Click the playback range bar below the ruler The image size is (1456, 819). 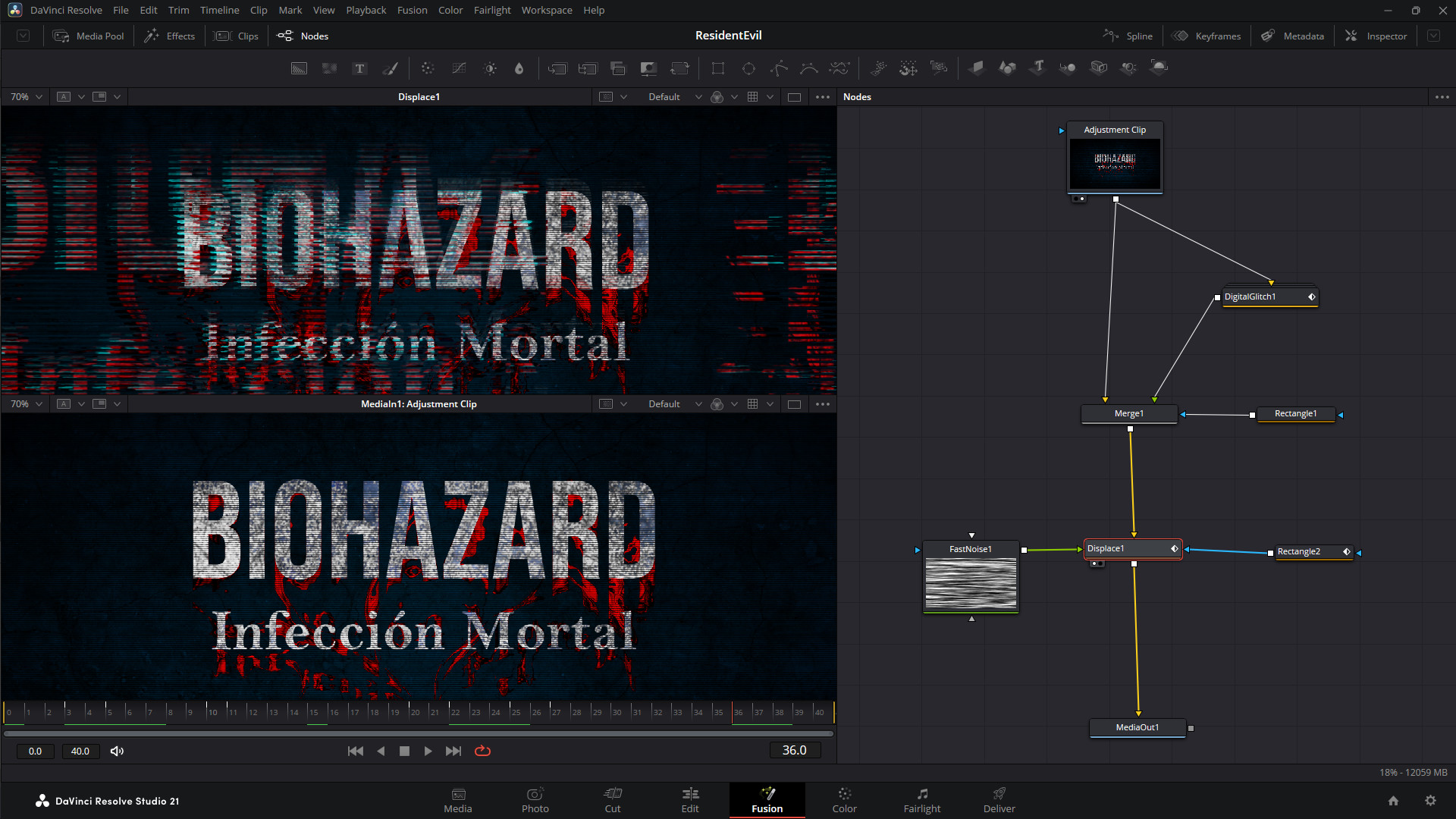[419, 734]
